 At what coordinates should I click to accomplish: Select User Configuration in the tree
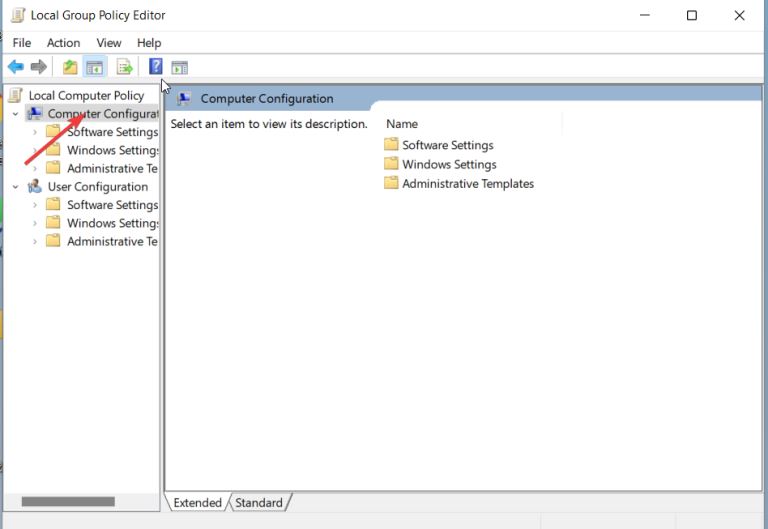click(97, 187)
